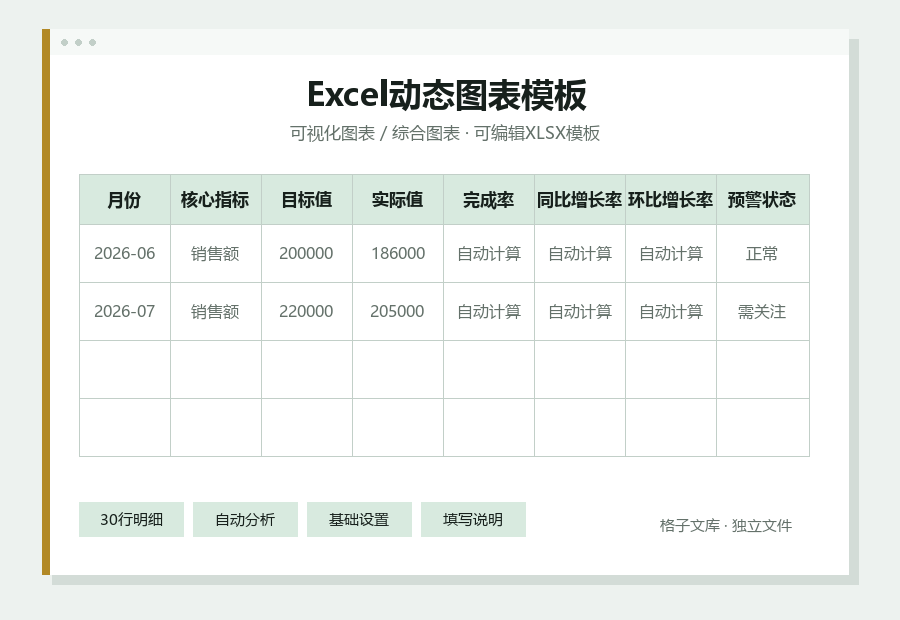Select the 预警状态 column header
This screenshot has height=620, width=900.
(x=763, y=200)
